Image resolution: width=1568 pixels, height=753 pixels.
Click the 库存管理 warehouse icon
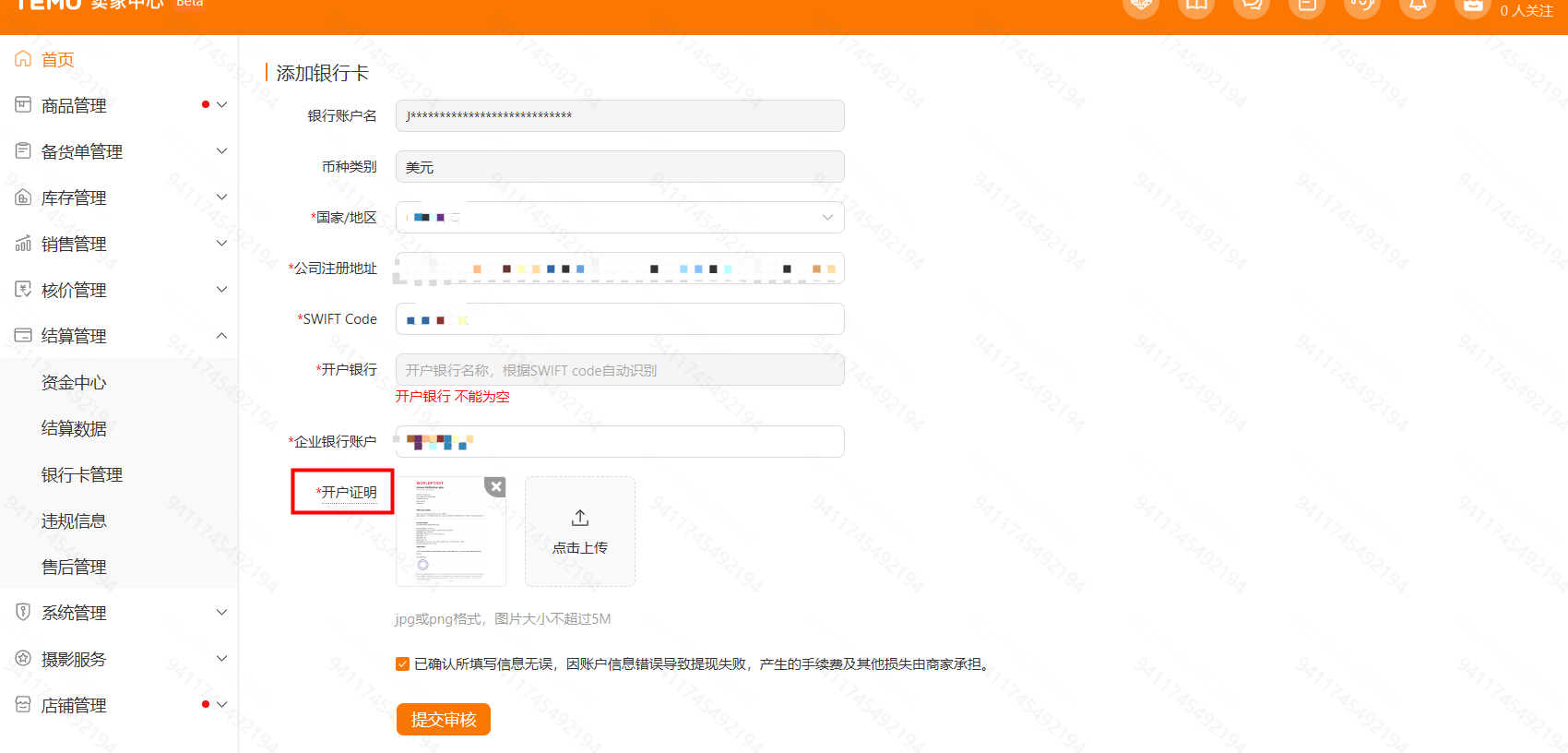(23, 197)
